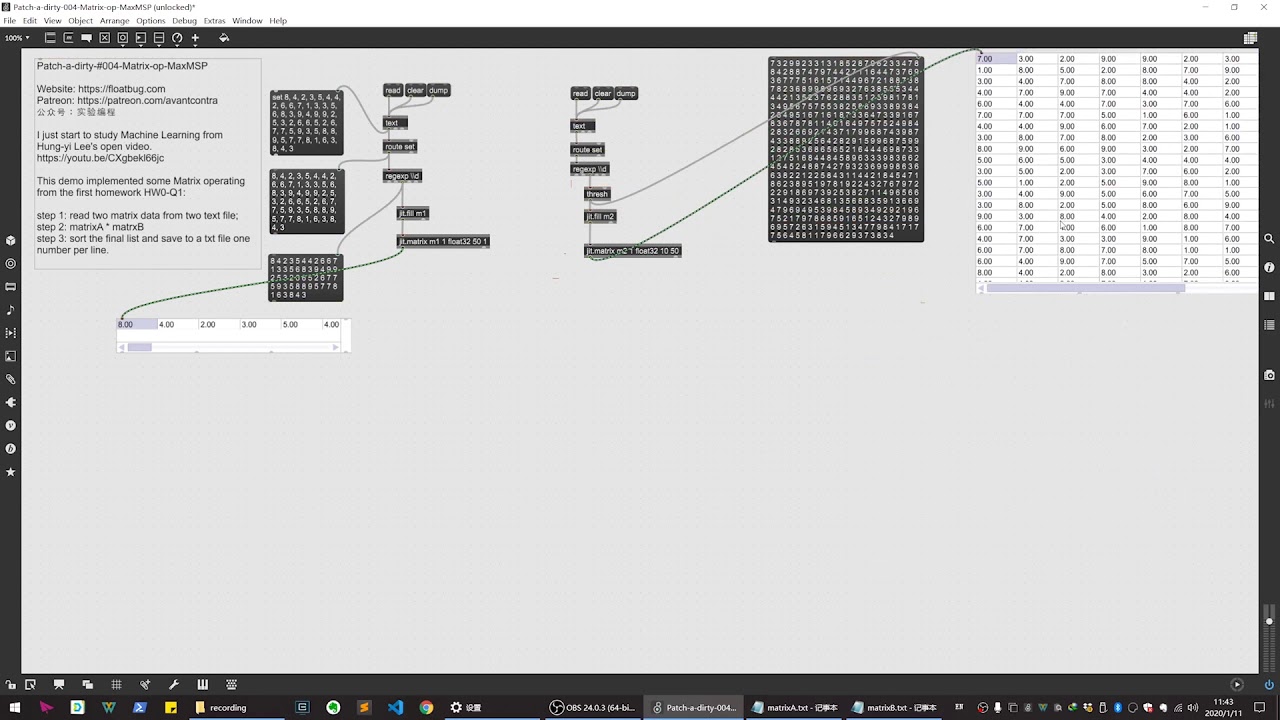Open Snippets paperclip icon in left sidebar
Viewport: 1280px width, 720px height.
[11, 379]
